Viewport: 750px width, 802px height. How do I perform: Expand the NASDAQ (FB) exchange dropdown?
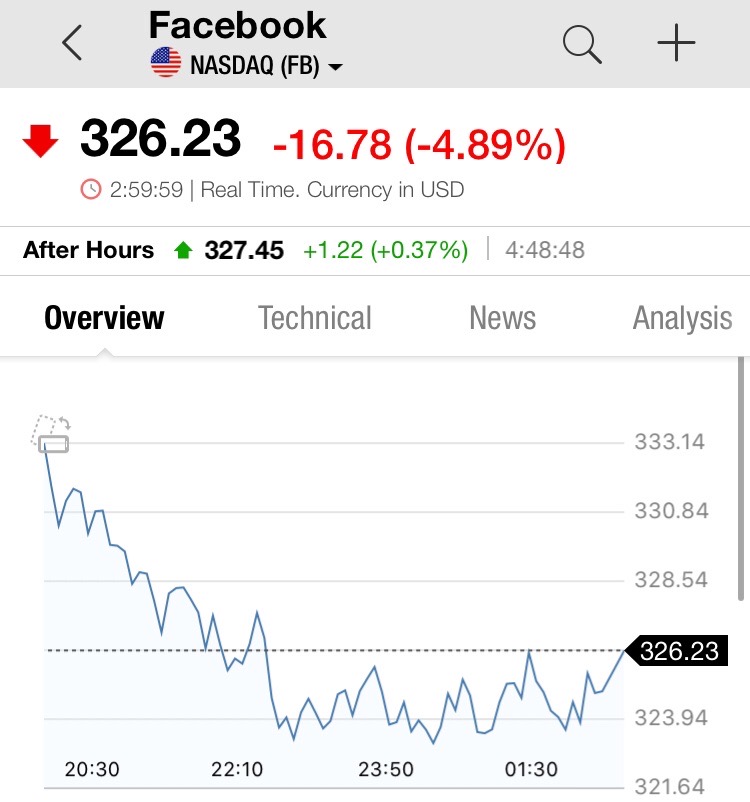pyautogui.click(x=335, y=67)
